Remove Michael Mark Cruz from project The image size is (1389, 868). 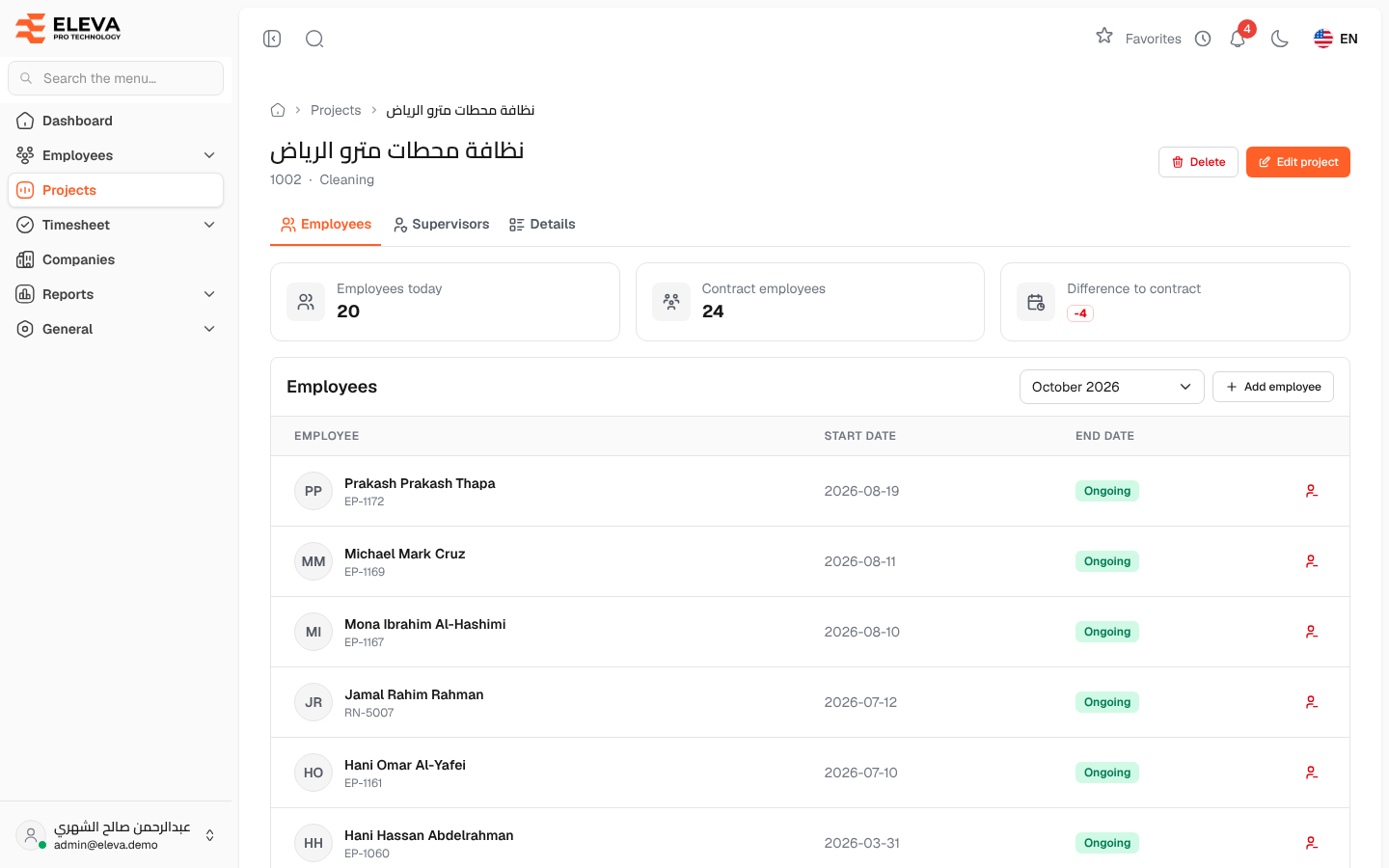coord(1312,561)
